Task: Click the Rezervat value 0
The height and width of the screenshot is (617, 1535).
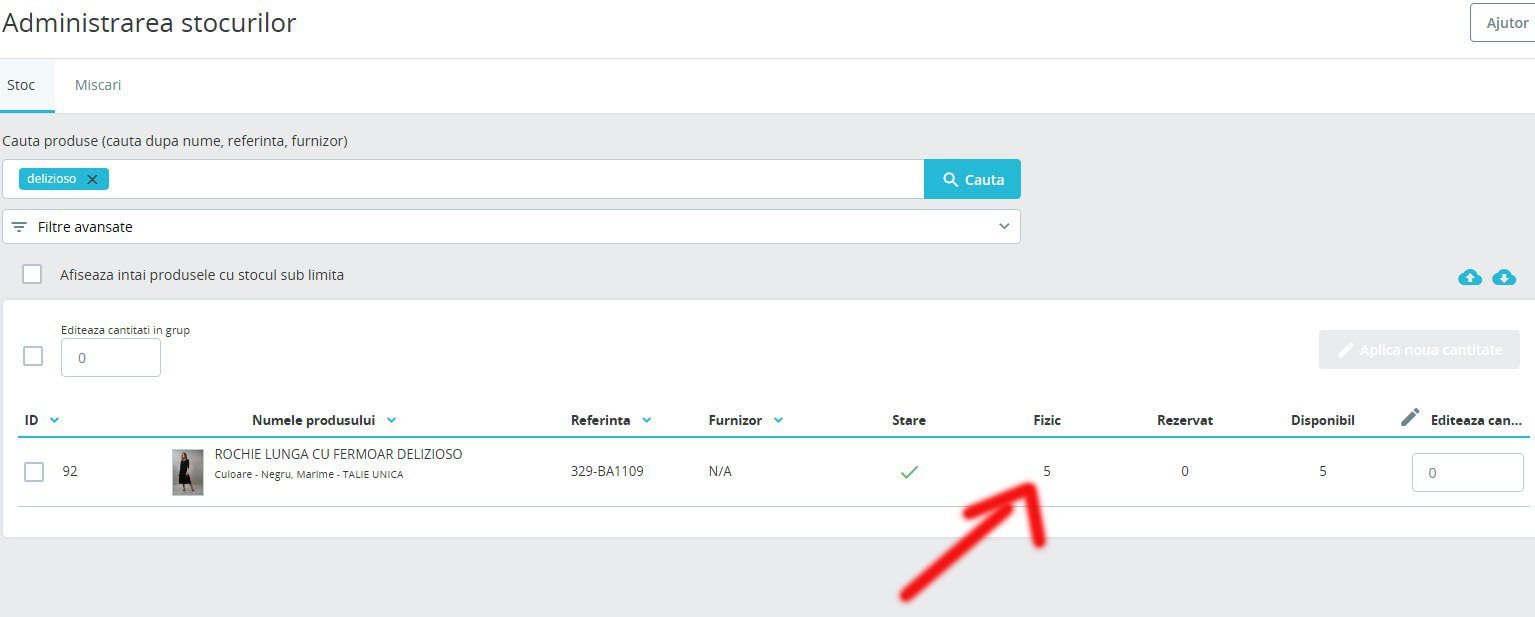Action: [1185, 471]
